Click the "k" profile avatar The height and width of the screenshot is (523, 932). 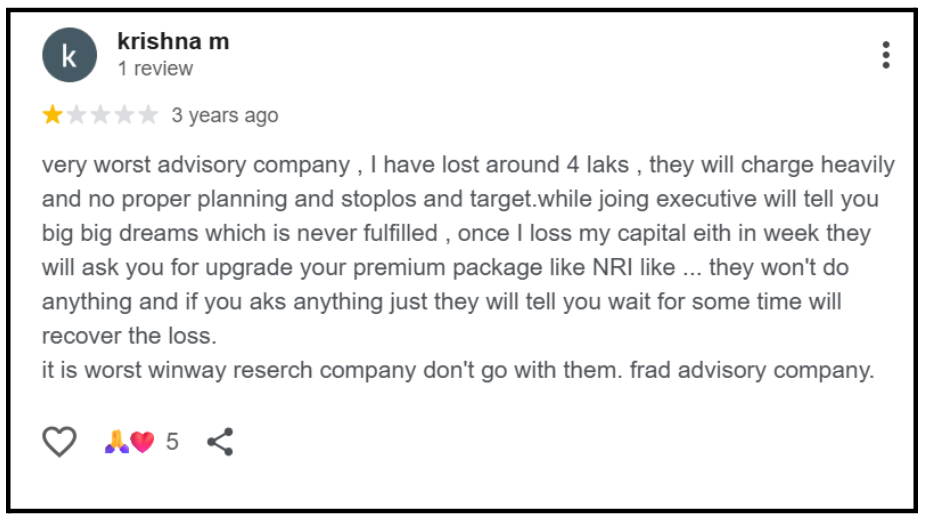[69, 55]
